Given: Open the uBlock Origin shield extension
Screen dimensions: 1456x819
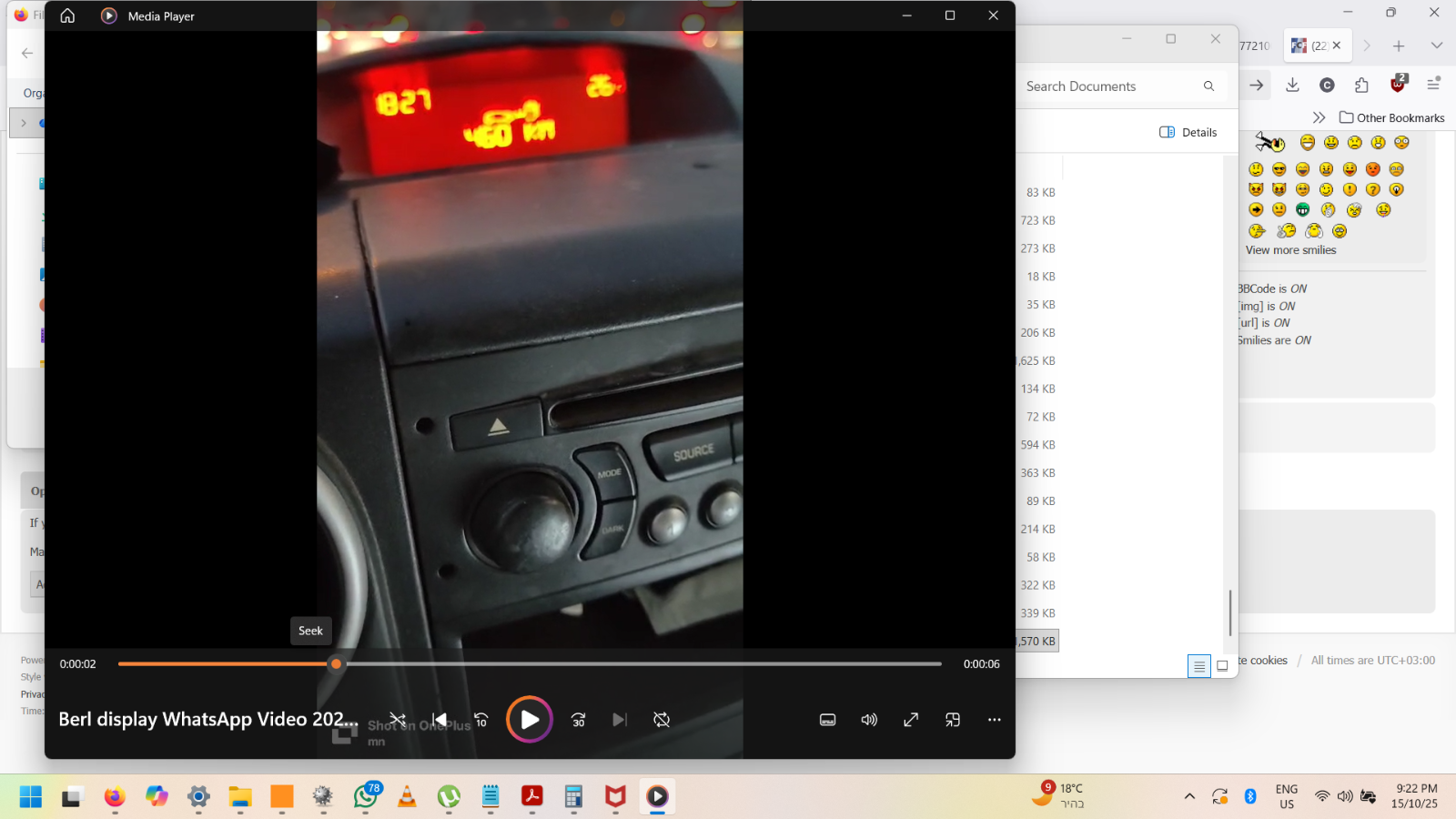Looking at the screenshot, I should coord(1398,84).
